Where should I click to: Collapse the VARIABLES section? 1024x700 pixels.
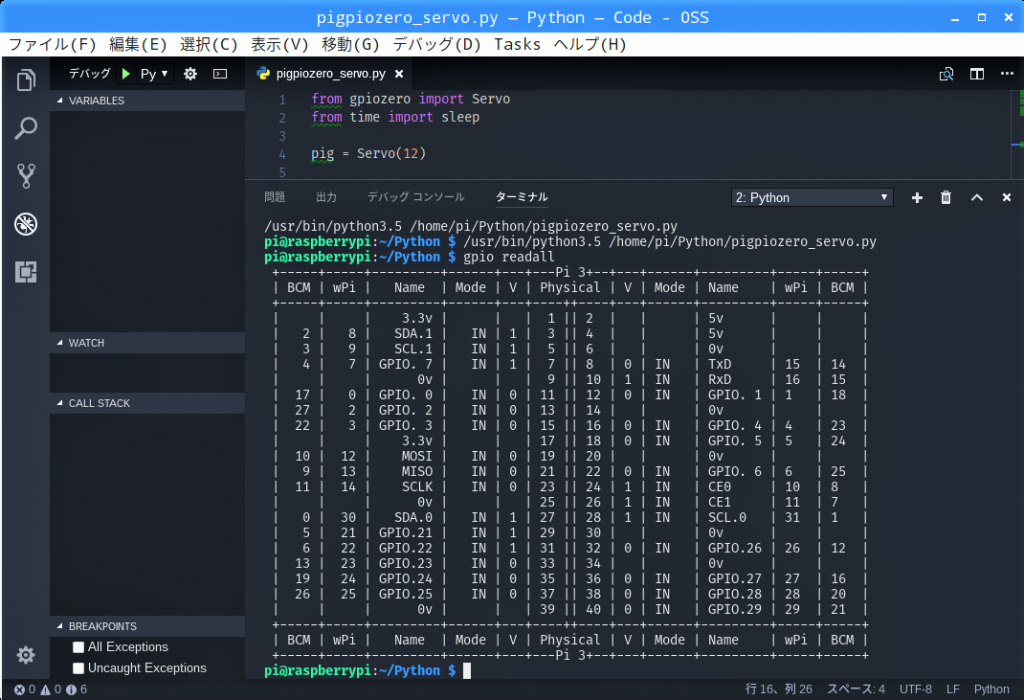coord(96,101)
